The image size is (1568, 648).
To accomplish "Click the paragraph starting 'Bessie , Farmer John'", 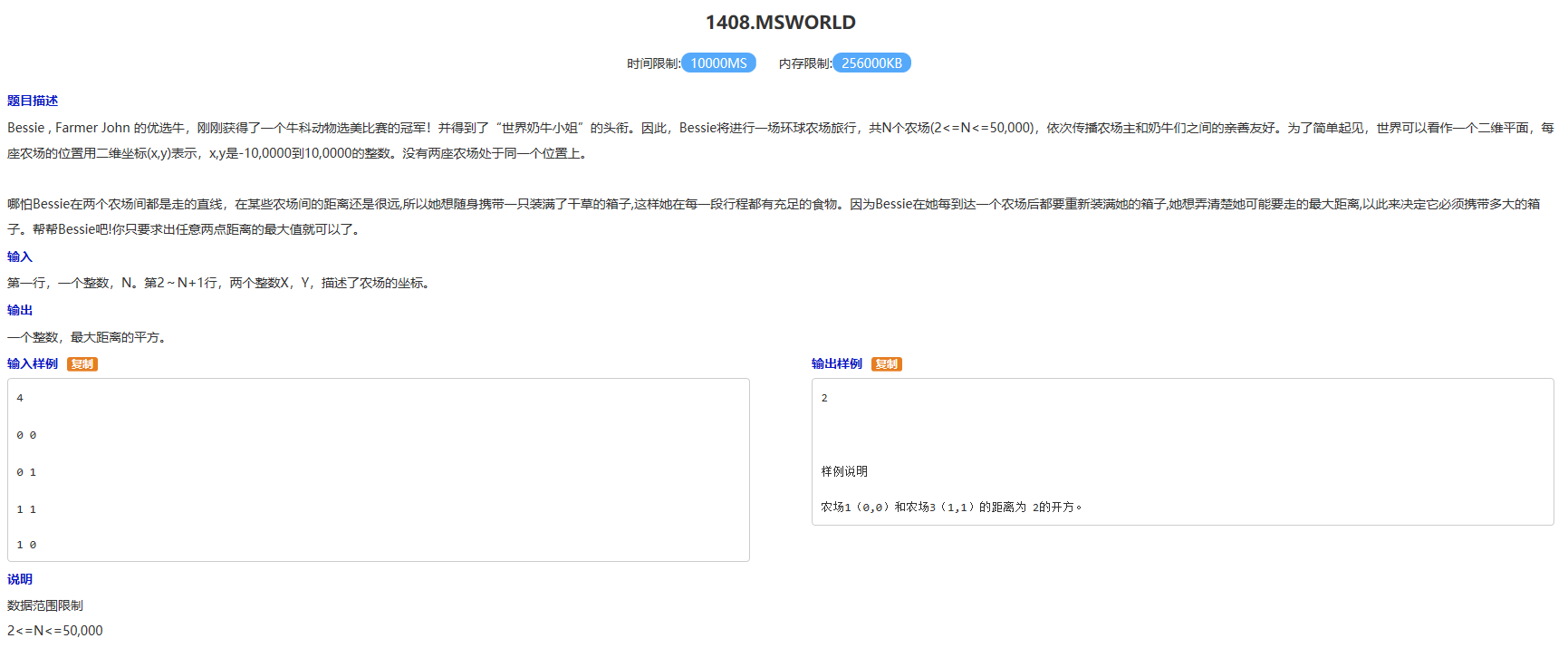I will pyautogui.click(x=781, y=140).
